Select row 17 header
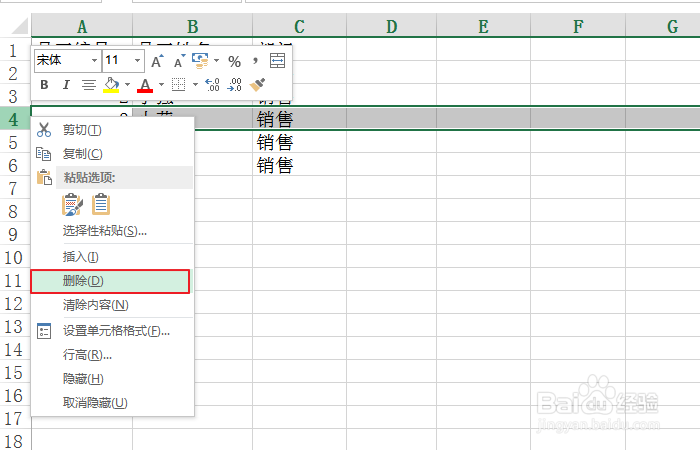The width and height of the screenshot is (700, 450). click(15, 418)
